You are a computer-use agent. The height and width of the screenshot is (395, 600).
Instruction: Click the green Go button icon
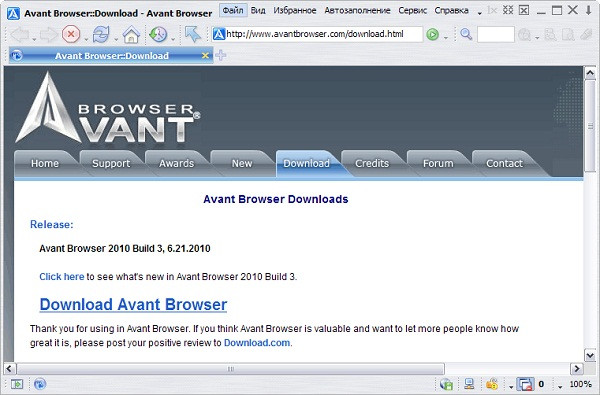433,34
